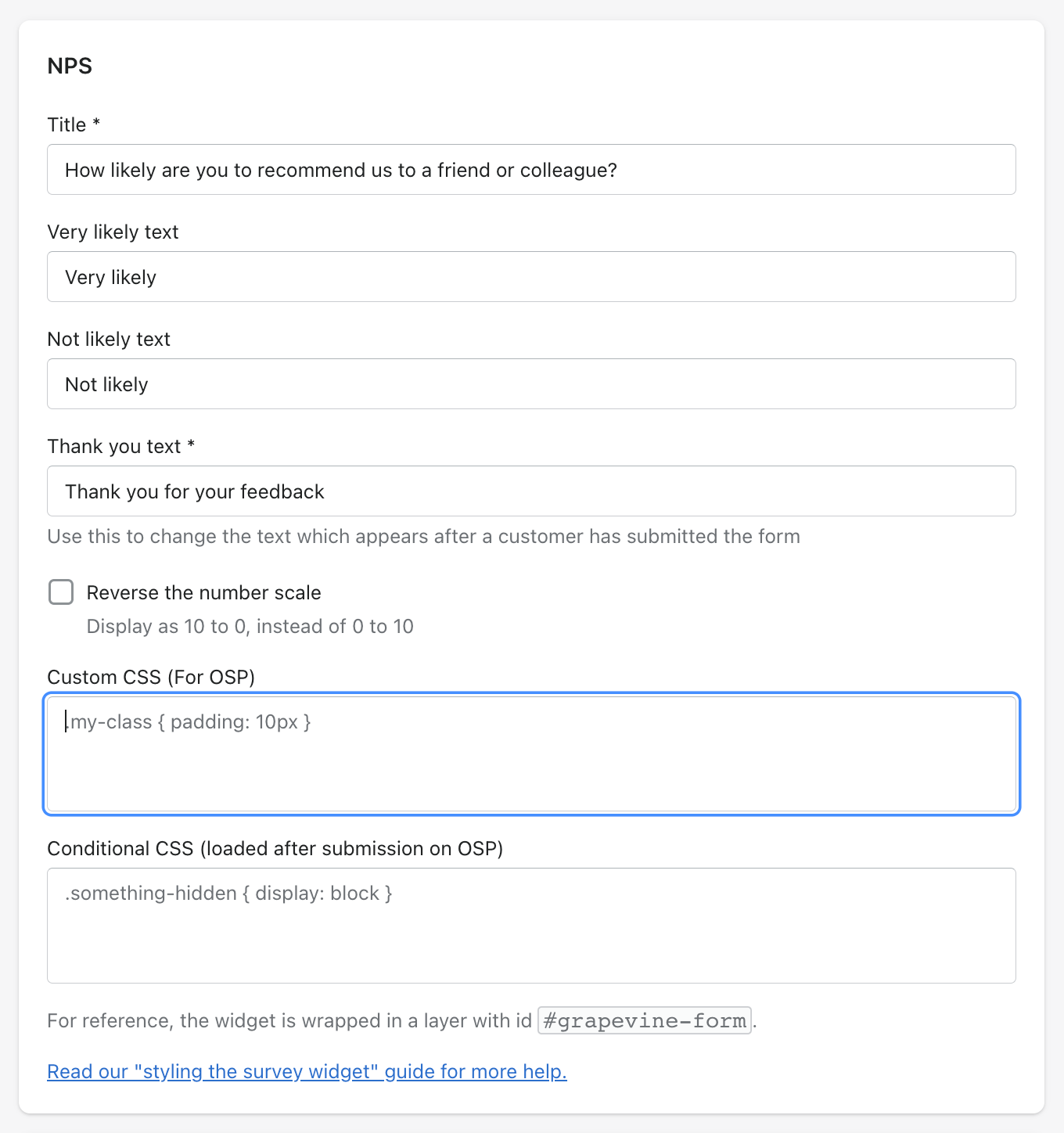Click the NPS section heading

[70, 66]
